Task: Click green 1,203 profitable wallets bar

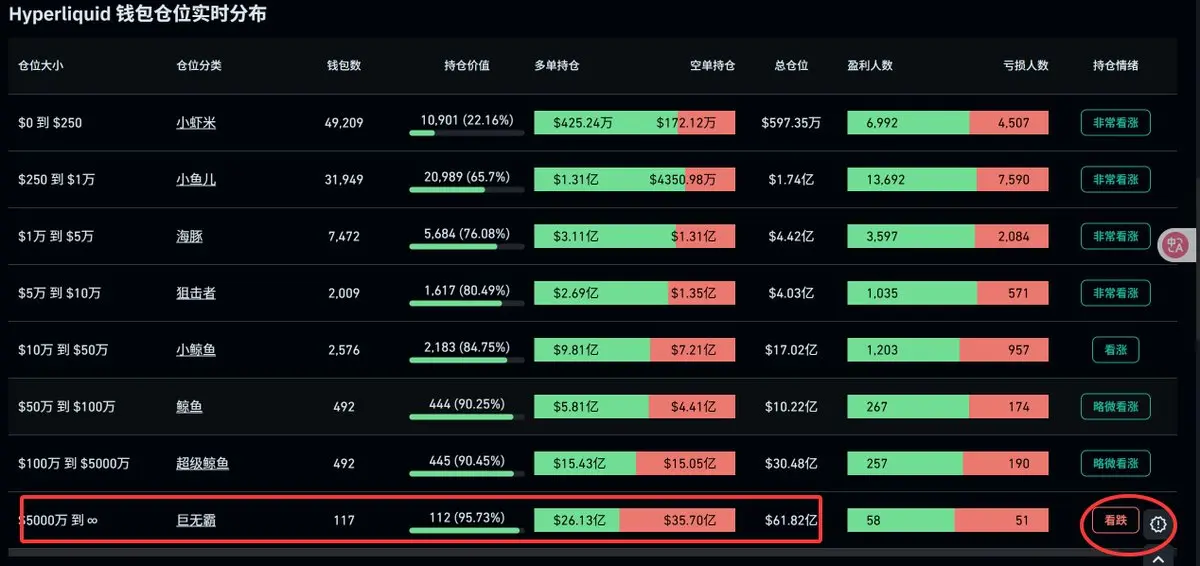Action: click(904, 350)
